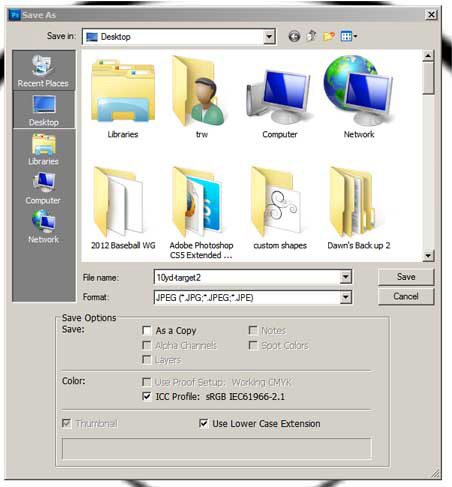Select the Adobe Photoshop CS5 Extended folder
This screenshot has height=487, width=452.
(201, 213)
